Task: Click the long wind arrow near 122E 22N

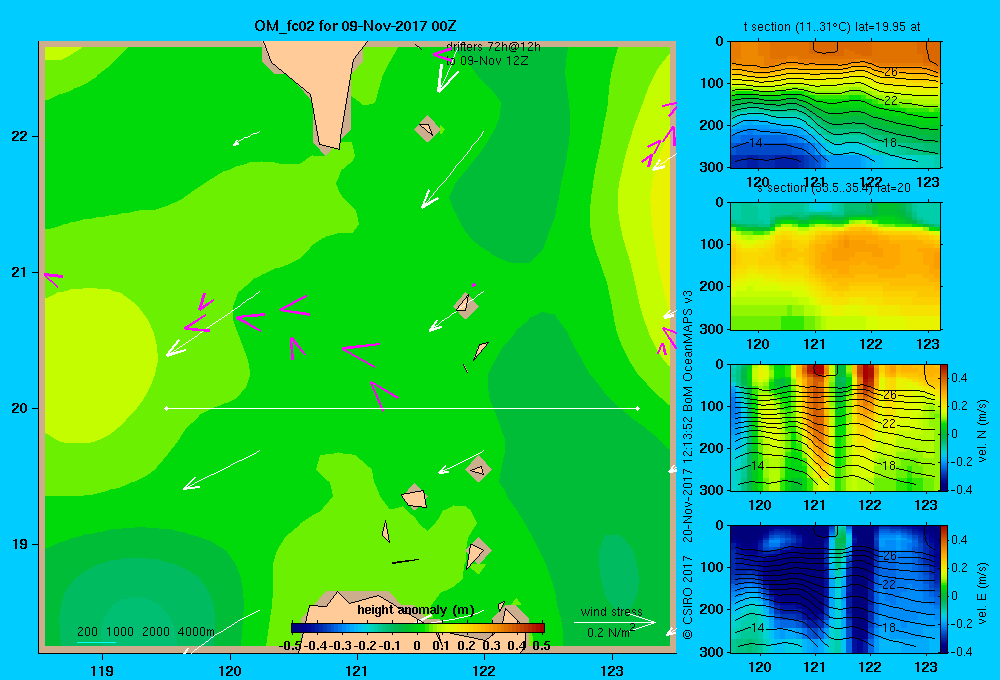Action: click(452, 170)
